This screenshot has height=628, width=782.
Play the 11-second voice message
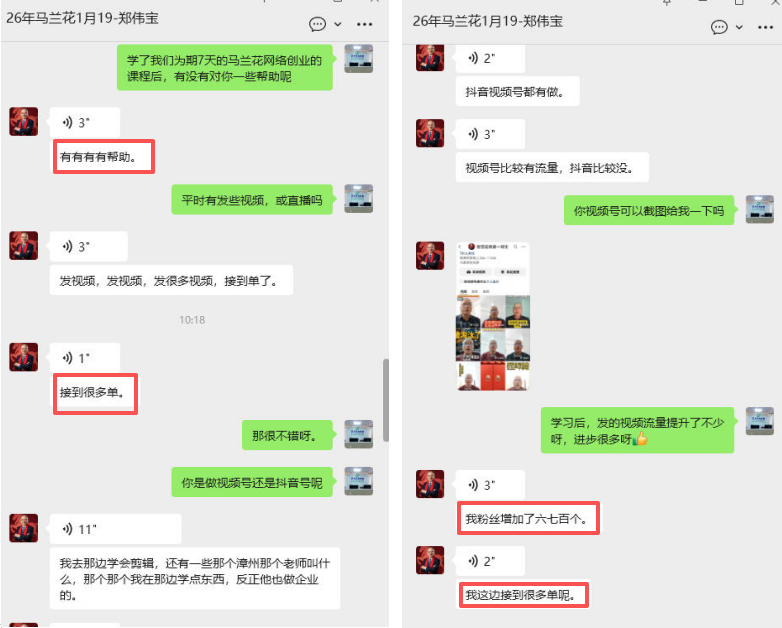pyautogui.click(x=115, y=529)
